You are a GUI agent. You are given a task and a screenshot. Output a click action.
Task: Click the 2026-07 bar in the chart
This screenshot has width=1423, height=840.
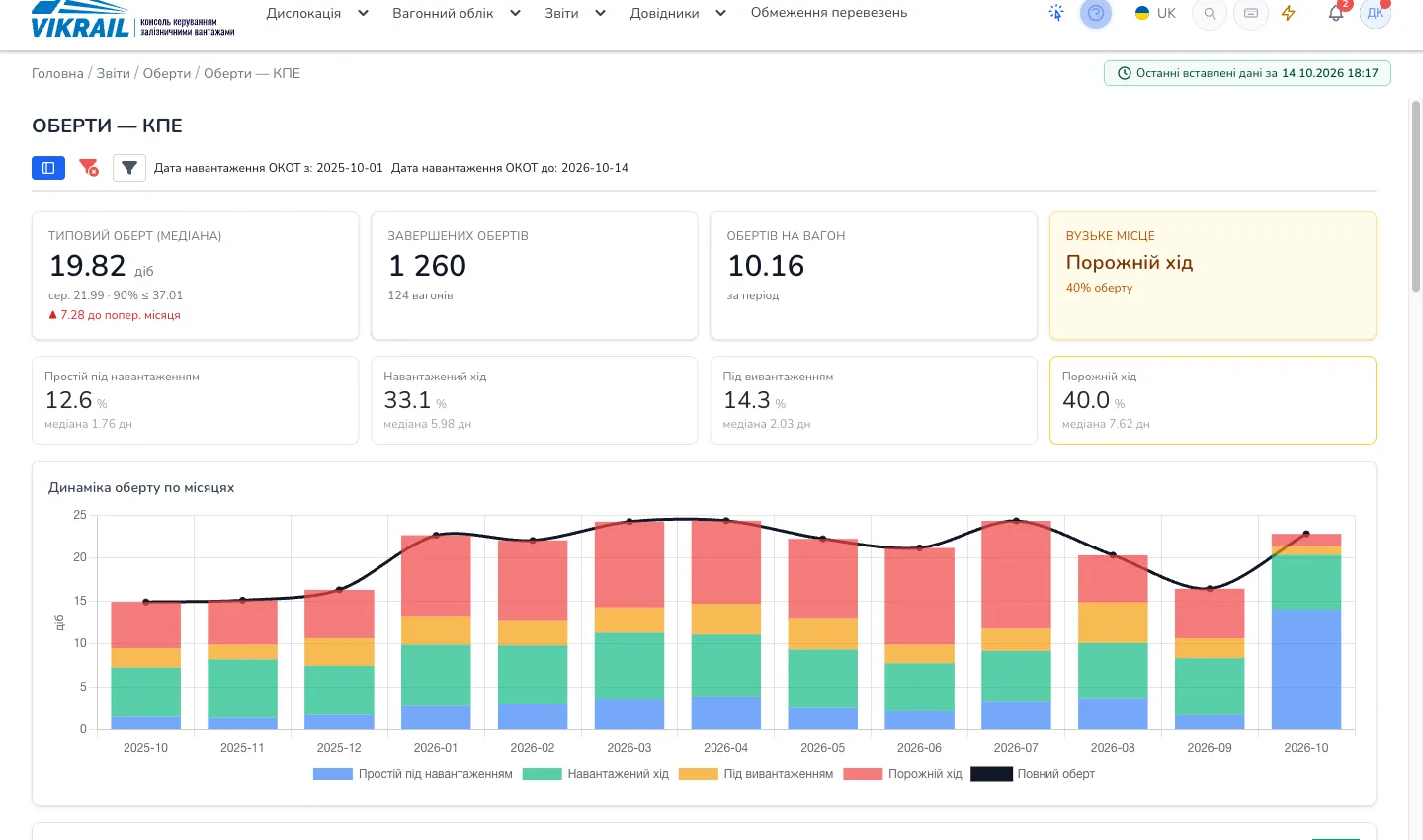(1016, 626)
